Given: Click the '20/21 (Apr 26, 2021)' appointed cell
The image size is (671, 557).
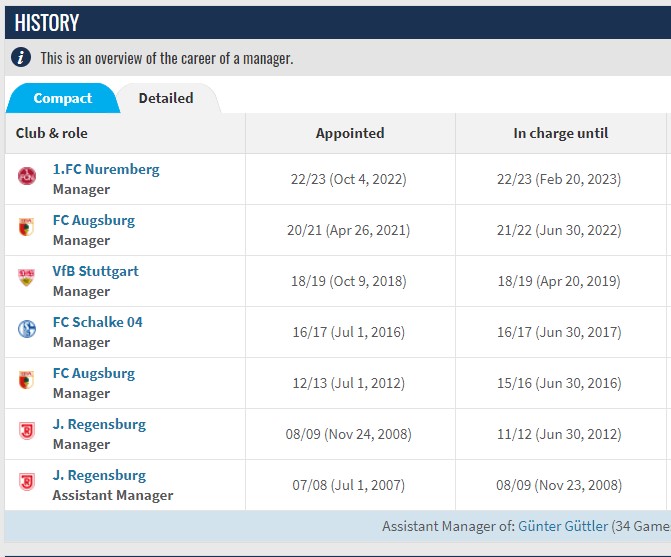Looking at the screenshot, I should pos(349,230).
